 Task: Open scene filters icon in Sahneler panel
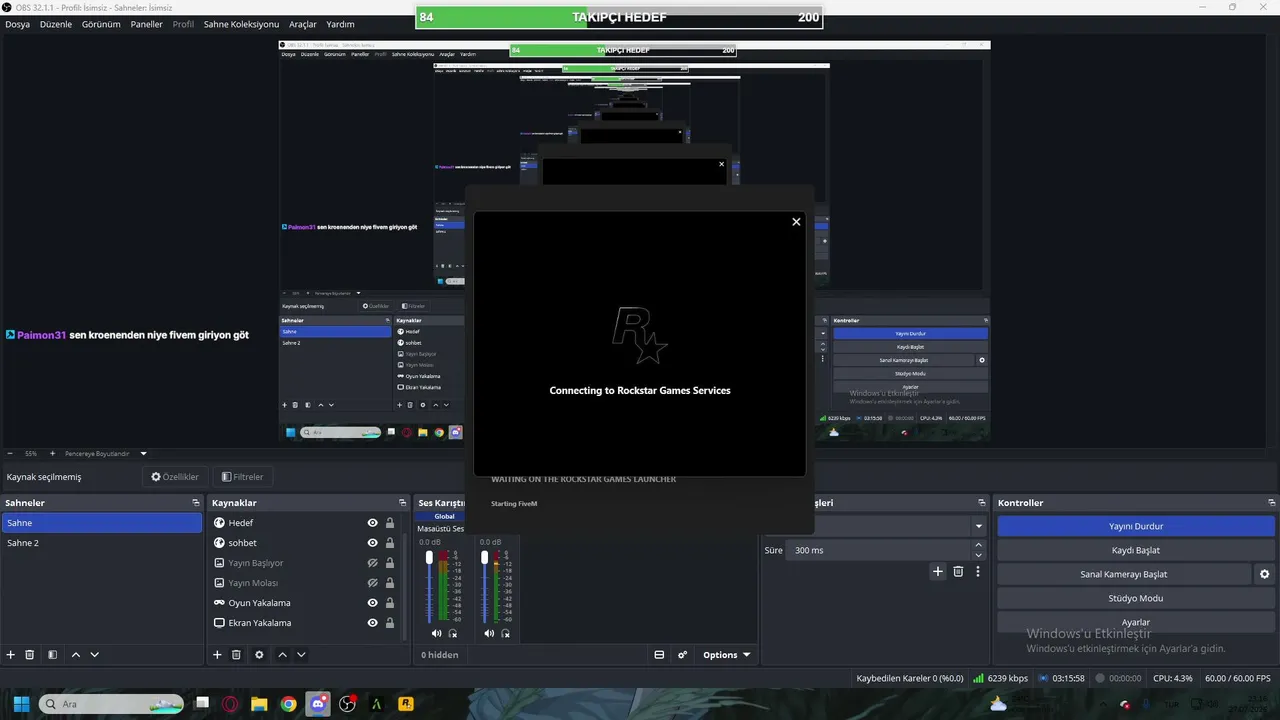[52, 655]
